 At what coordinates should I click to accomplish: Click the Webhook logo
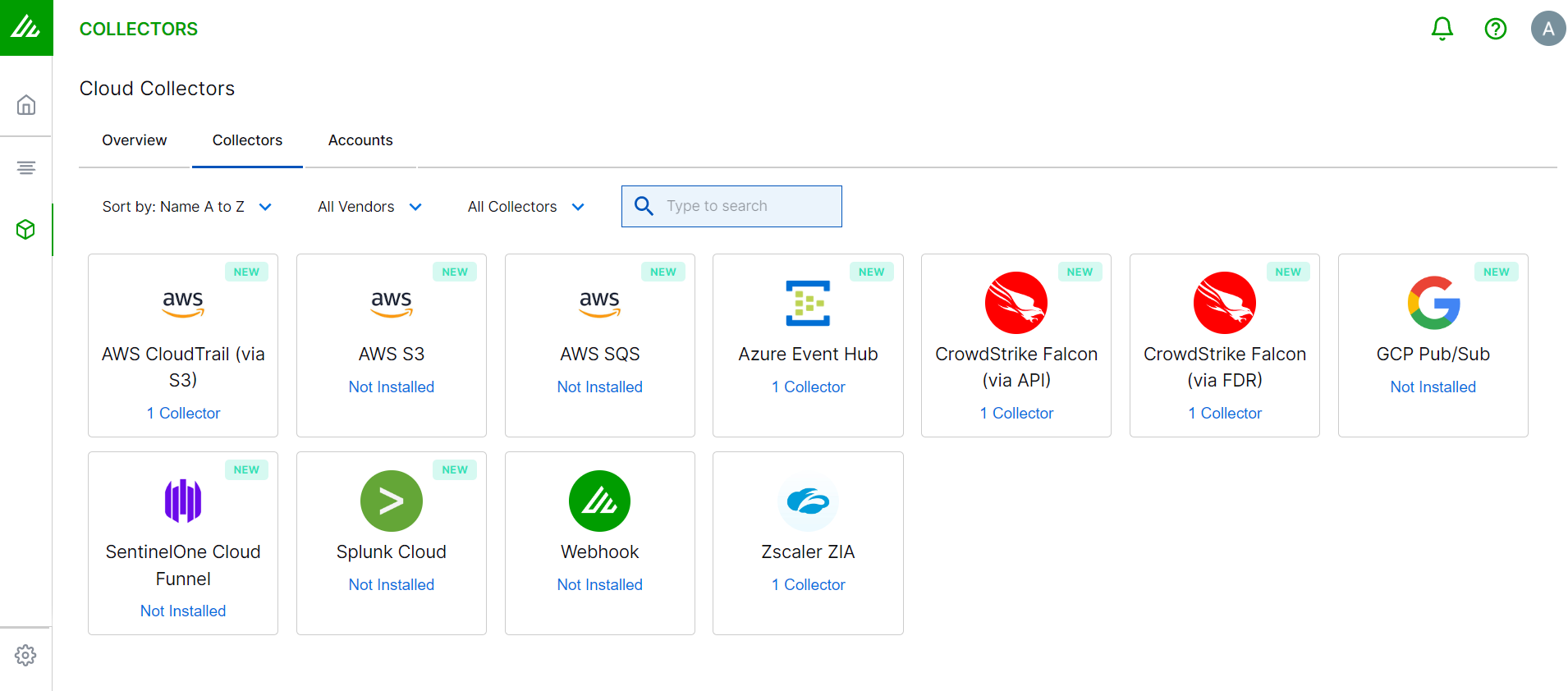(600, 501)
